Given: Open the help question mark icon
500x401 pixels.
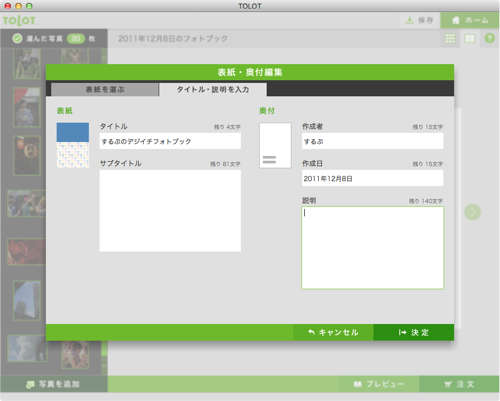Looking at the screenshot, I should tap(489, 38).
